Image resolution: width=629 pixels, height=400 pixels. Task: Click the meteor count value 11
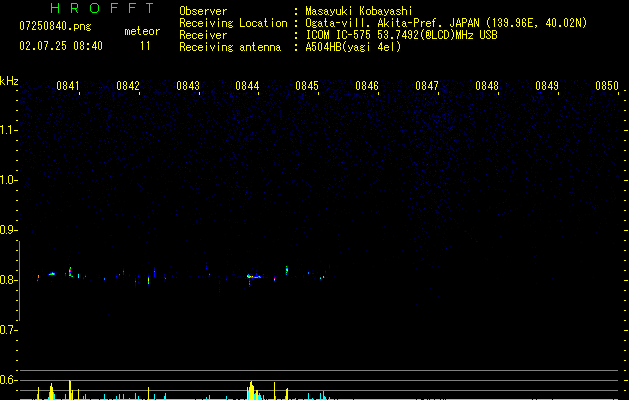[x=145, y=46]
